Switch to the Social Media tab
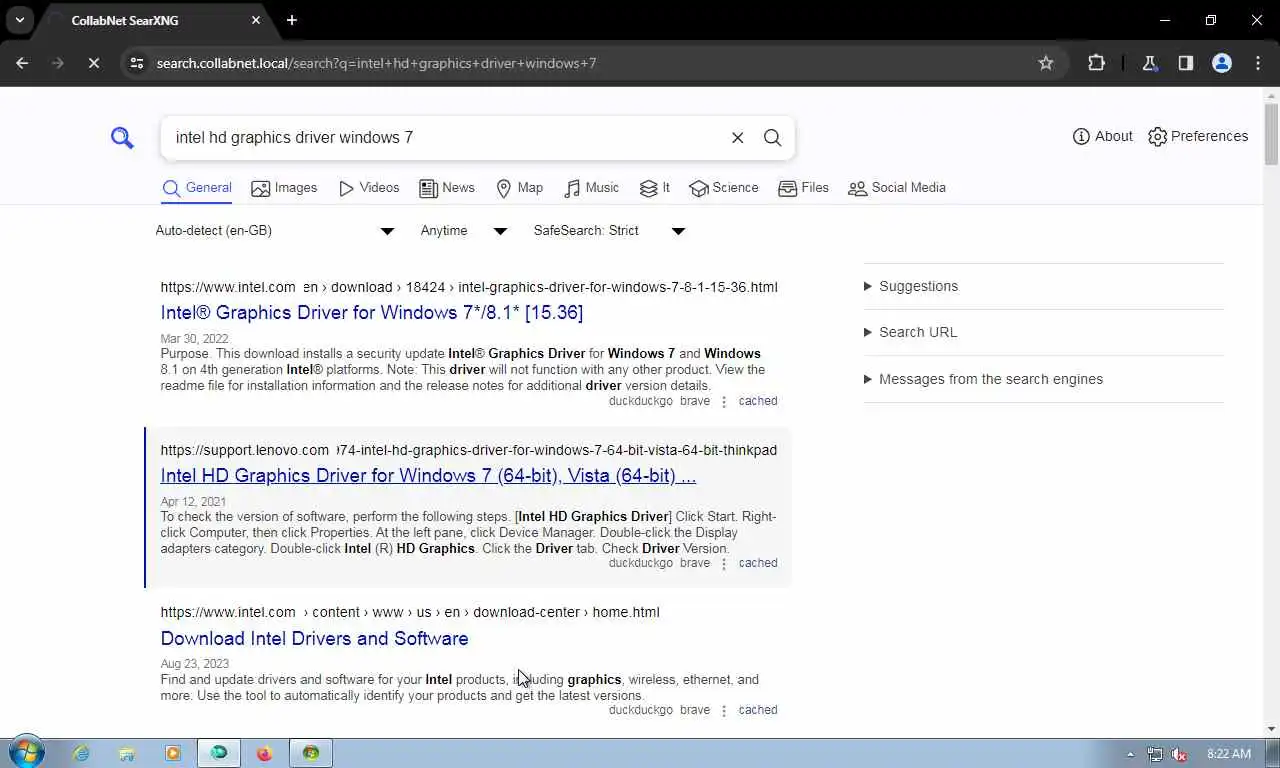Screen dimensions: 1280x768 click(x=897, y=188)
